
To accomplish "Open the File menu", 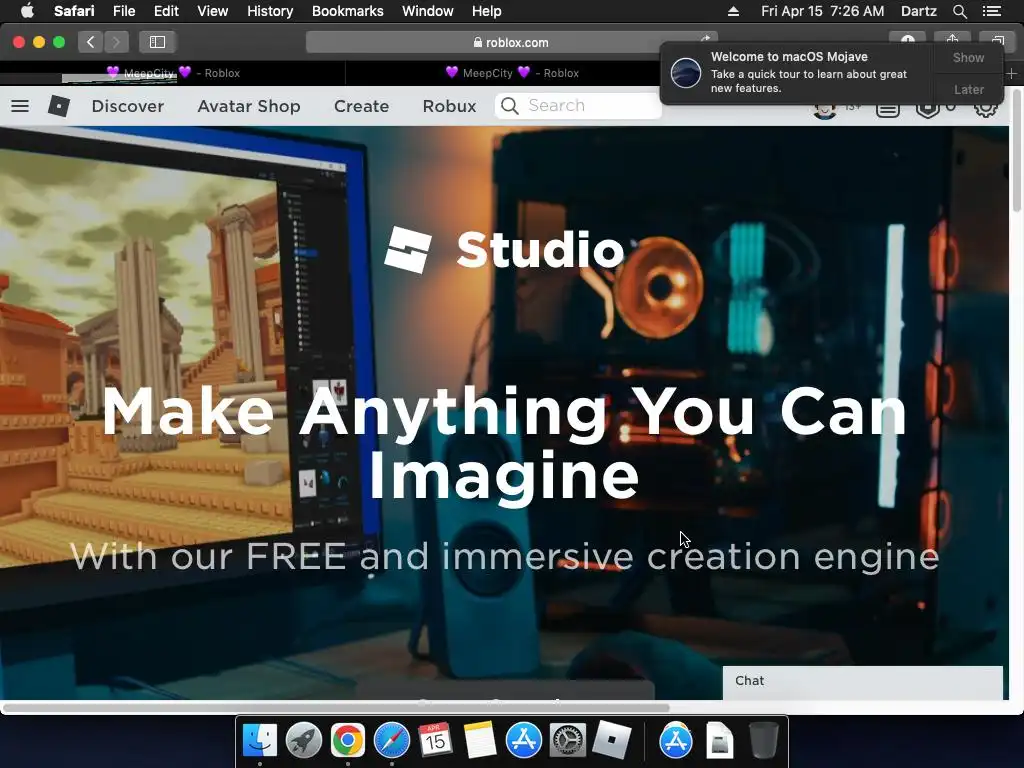I will 123,11.
